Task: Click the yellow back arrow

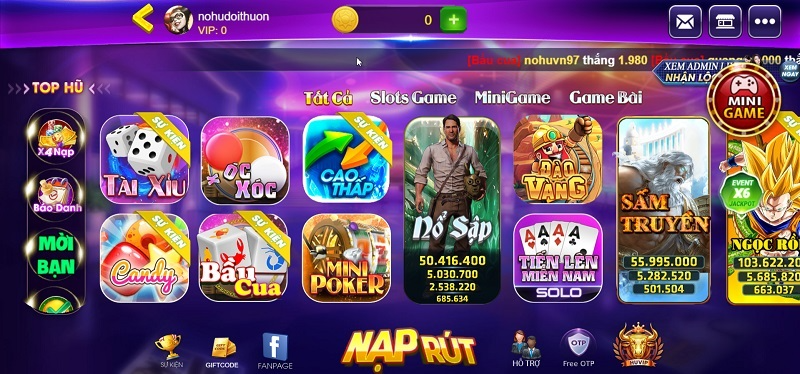Action: [x=143, y=18]
